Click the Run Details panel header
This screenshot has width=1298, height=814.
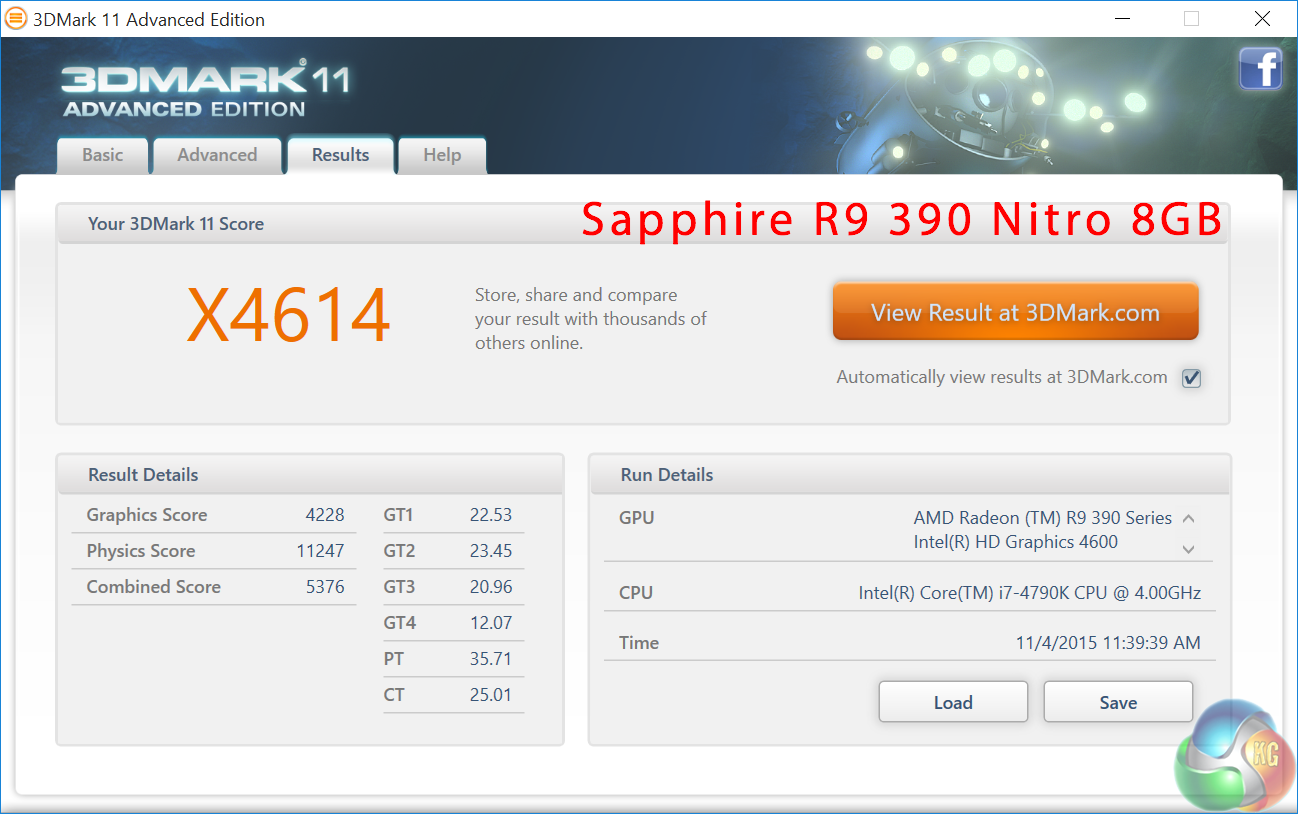tap(910, 475)
